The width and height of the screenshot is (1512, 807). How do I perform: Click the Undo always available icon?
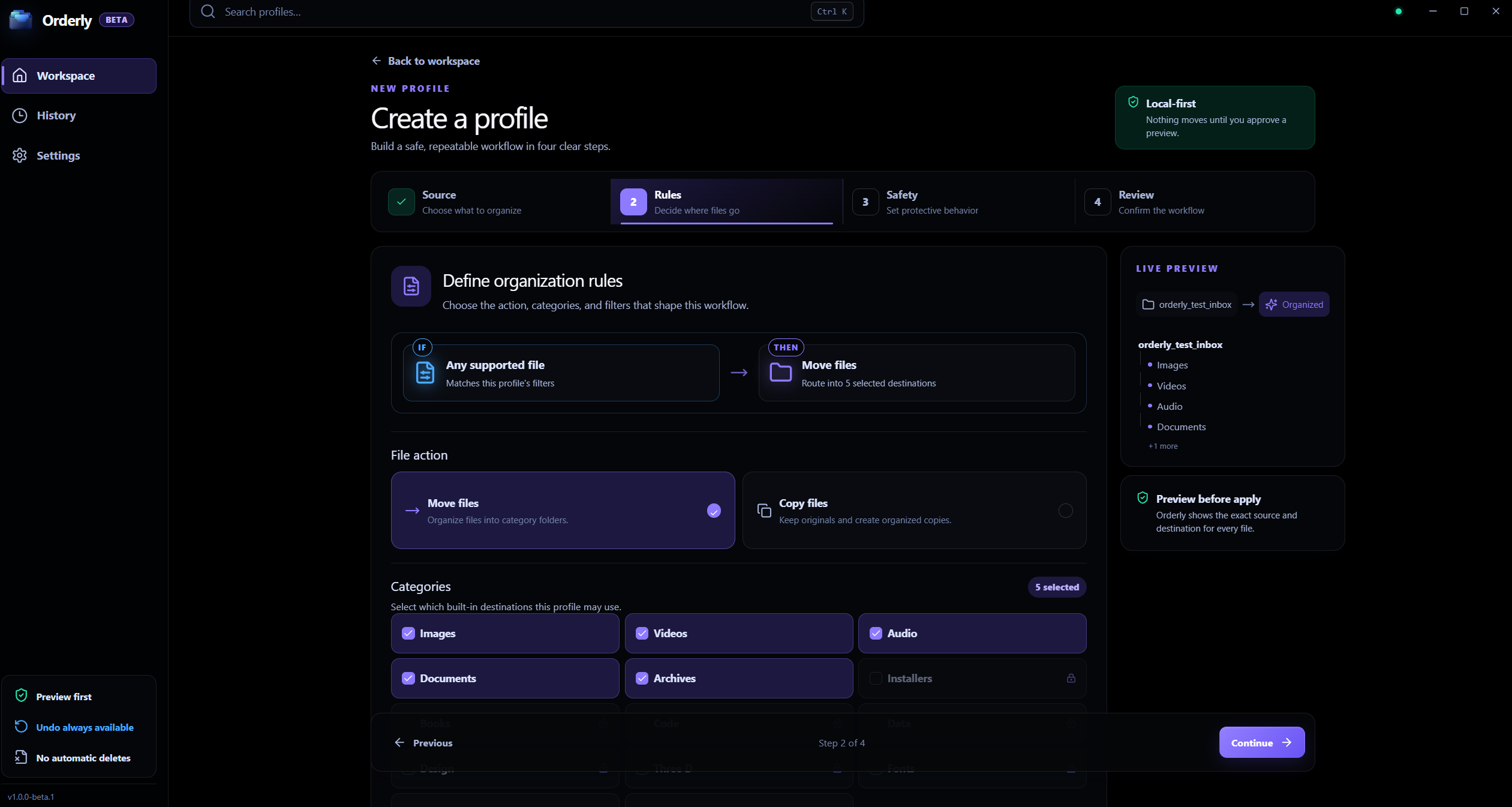21,727
